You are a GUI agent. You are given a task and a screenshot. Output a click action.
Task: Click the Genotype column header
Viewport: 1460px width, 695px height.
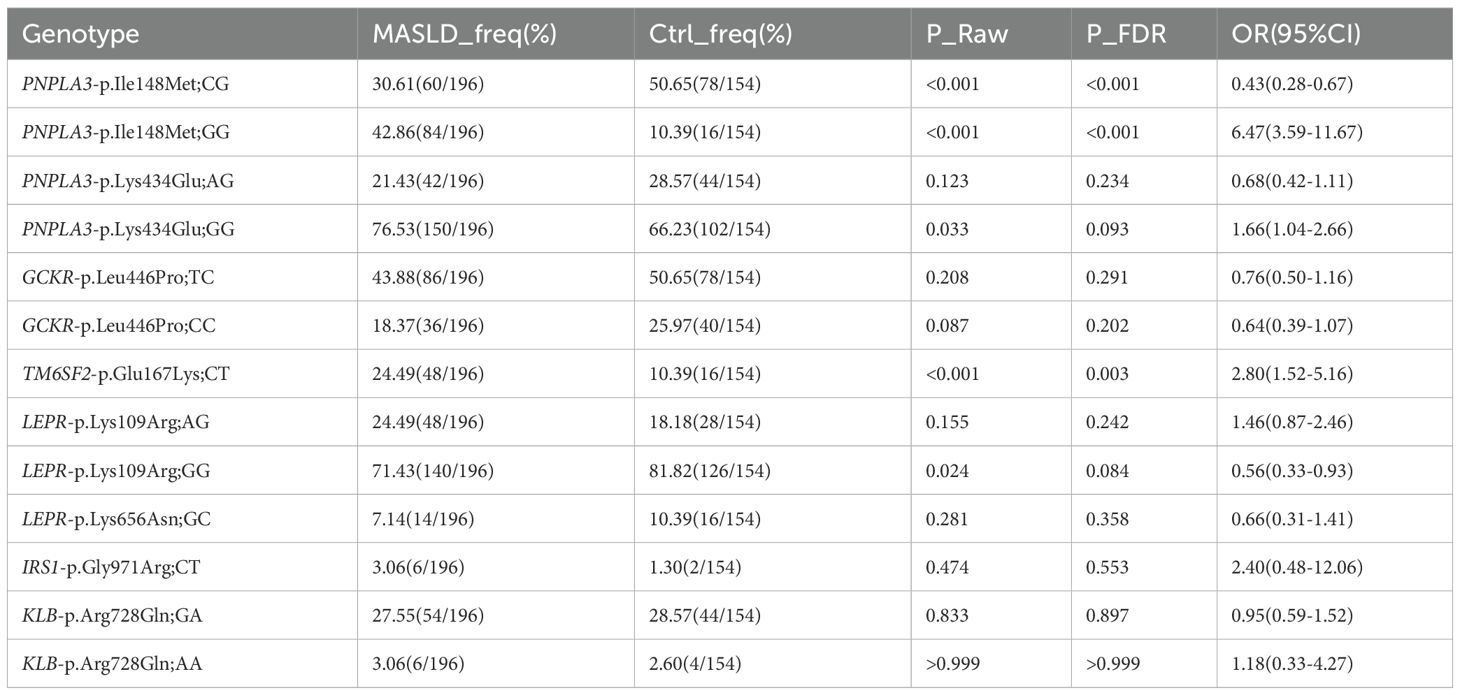tap(80, 35)
